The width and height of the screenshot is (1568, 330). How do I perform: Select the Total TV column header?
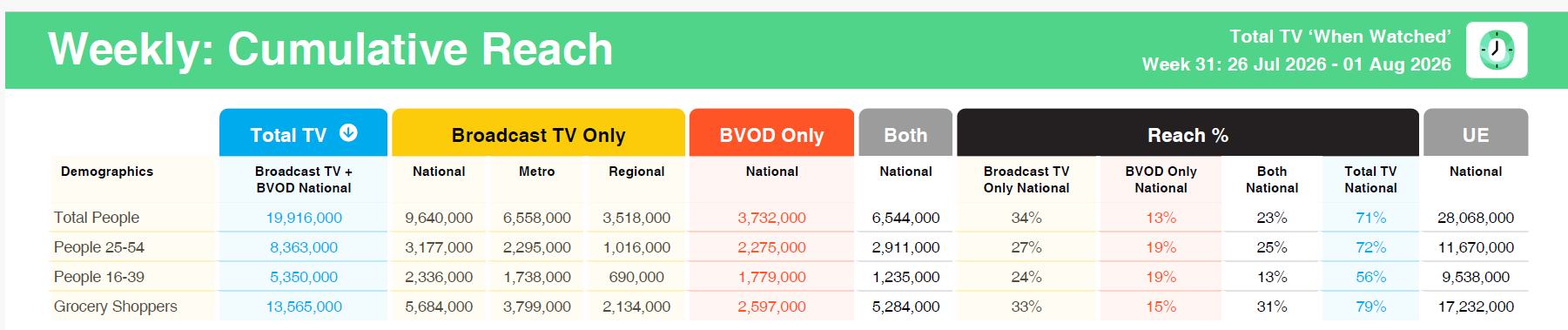[303, 133]
